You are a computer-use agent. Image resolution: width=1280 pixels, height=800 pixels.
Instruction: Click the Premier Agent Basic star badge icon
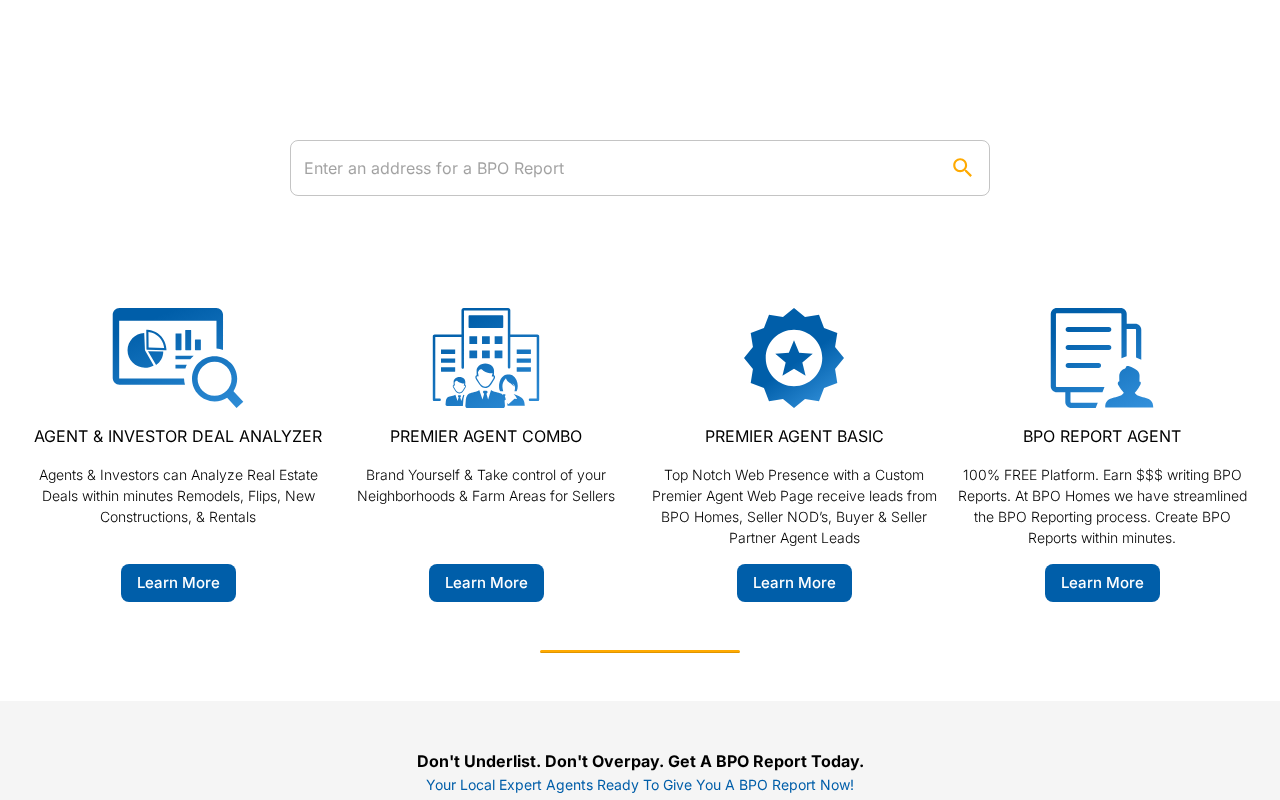[794, 358]
